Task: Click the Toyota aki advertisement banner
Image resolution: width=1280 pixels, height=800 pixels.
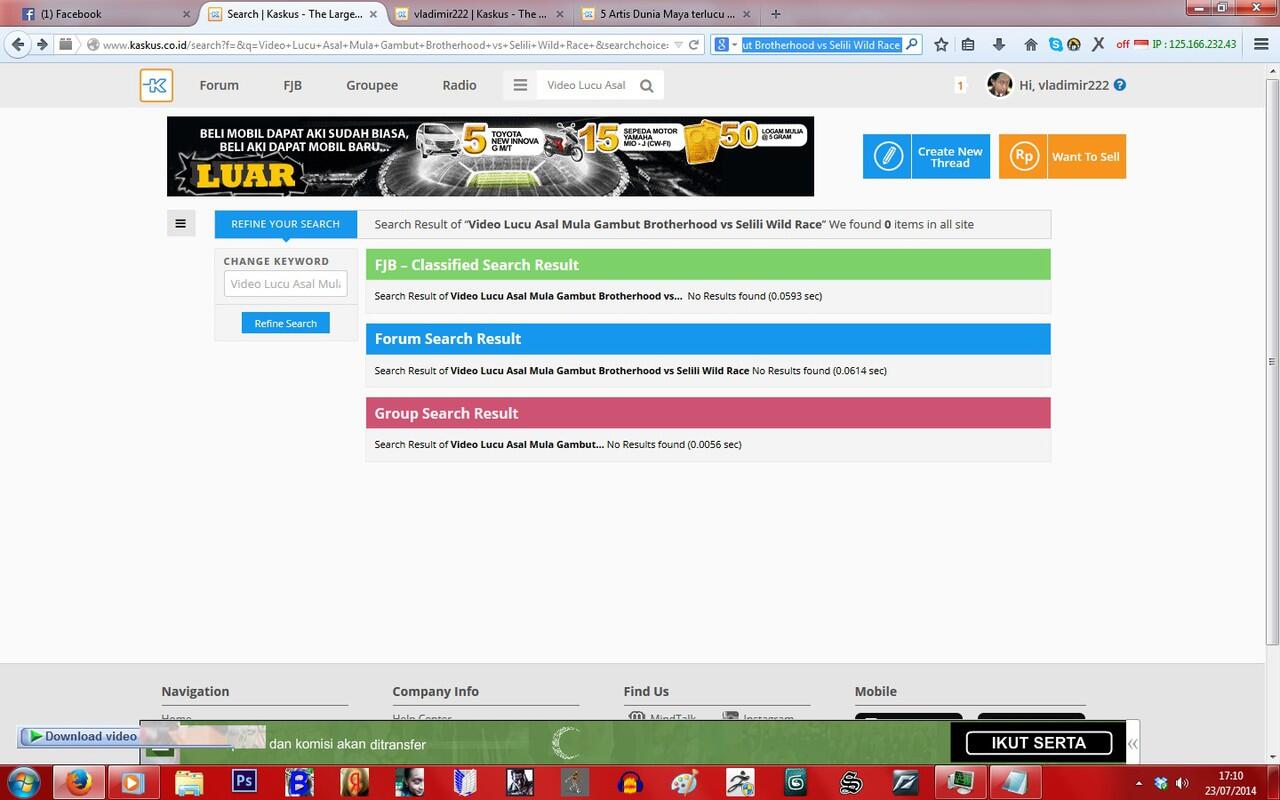Action: [490, 156]
